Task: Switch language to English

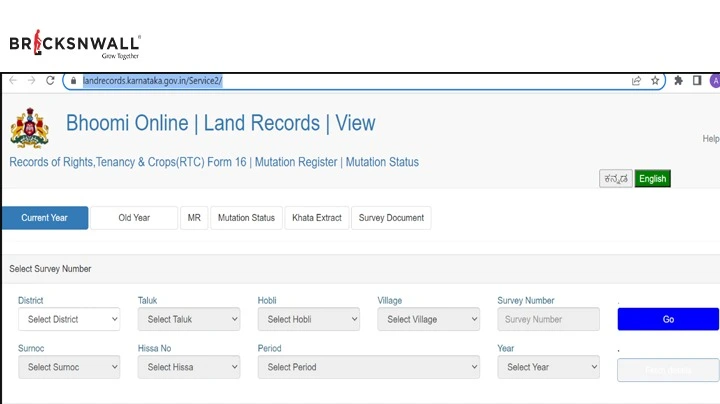Action: click(652, 179)
